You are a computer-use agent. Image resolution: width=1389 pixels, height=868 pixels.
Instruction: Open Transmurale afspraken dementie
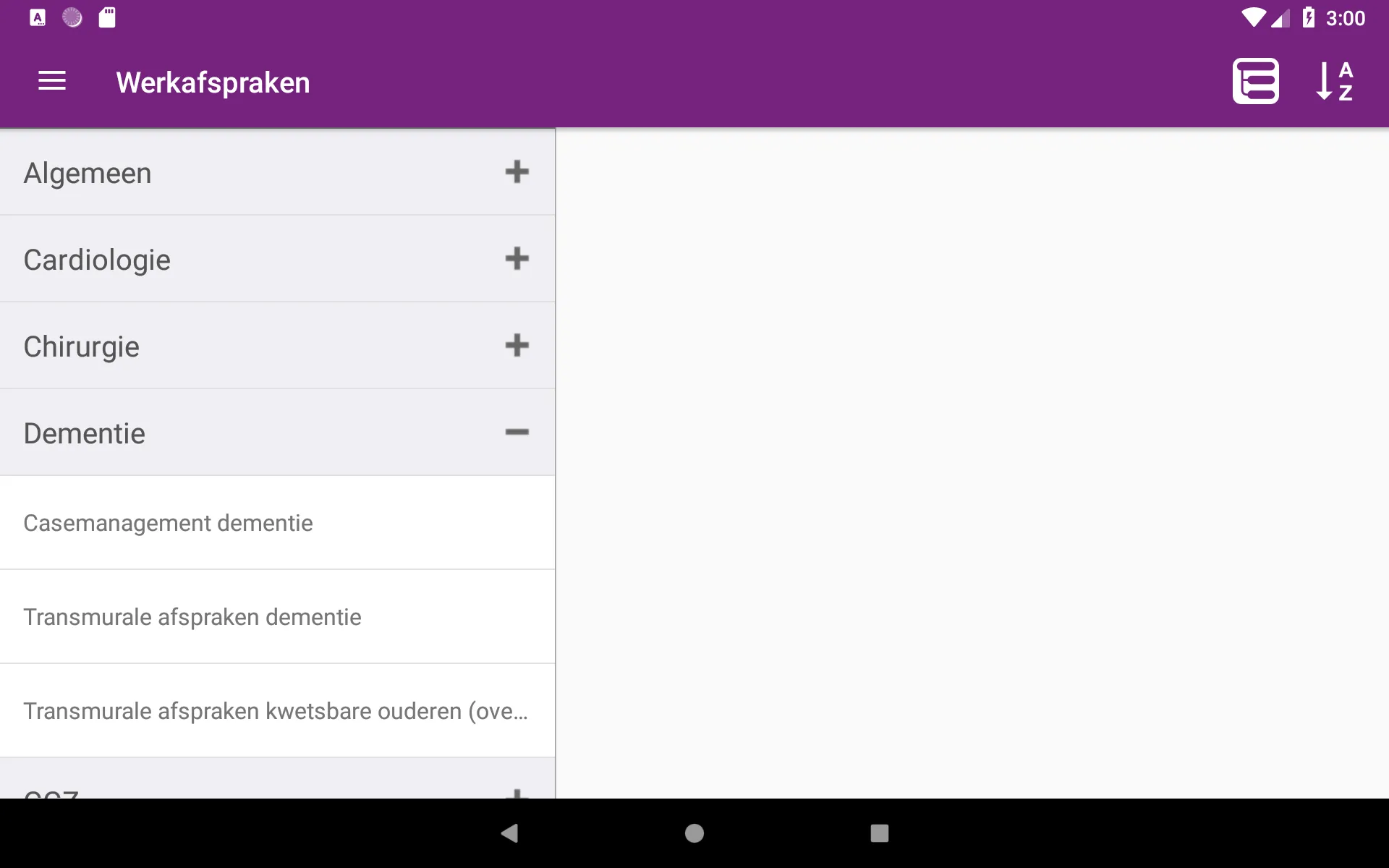pyautogui.click(x=278, y=617)
